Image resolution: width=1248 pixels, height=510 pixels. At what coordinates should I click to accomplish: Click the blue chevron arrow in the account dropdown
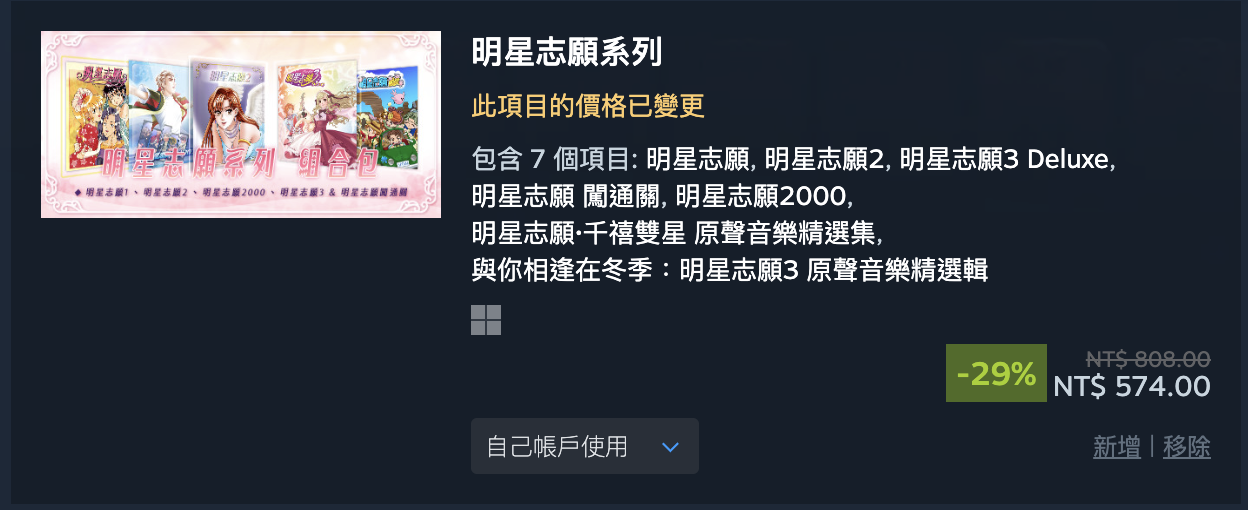click(670, 447)
